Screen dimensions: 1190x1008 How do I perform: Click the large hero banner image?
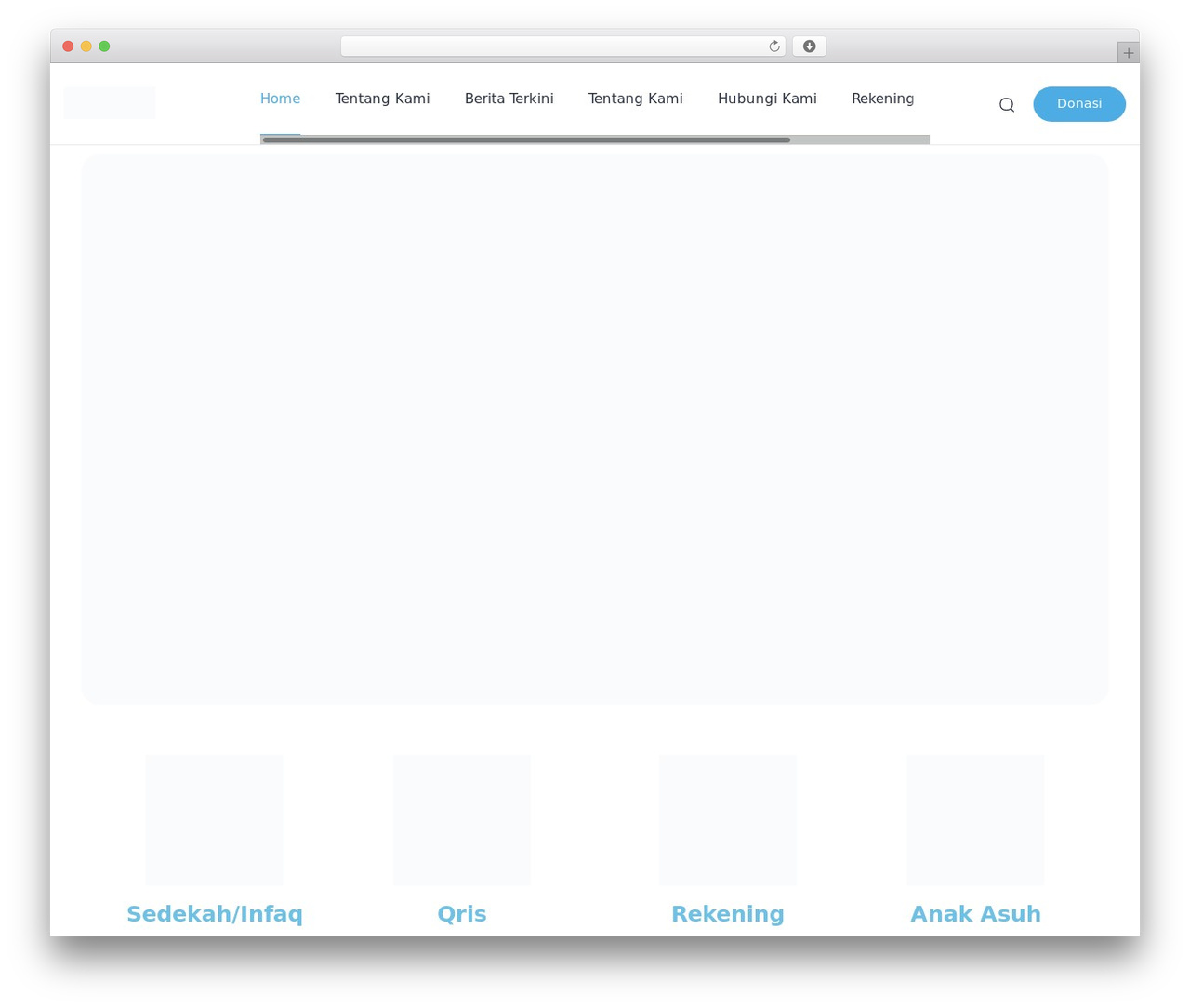[x=595, y=429]
